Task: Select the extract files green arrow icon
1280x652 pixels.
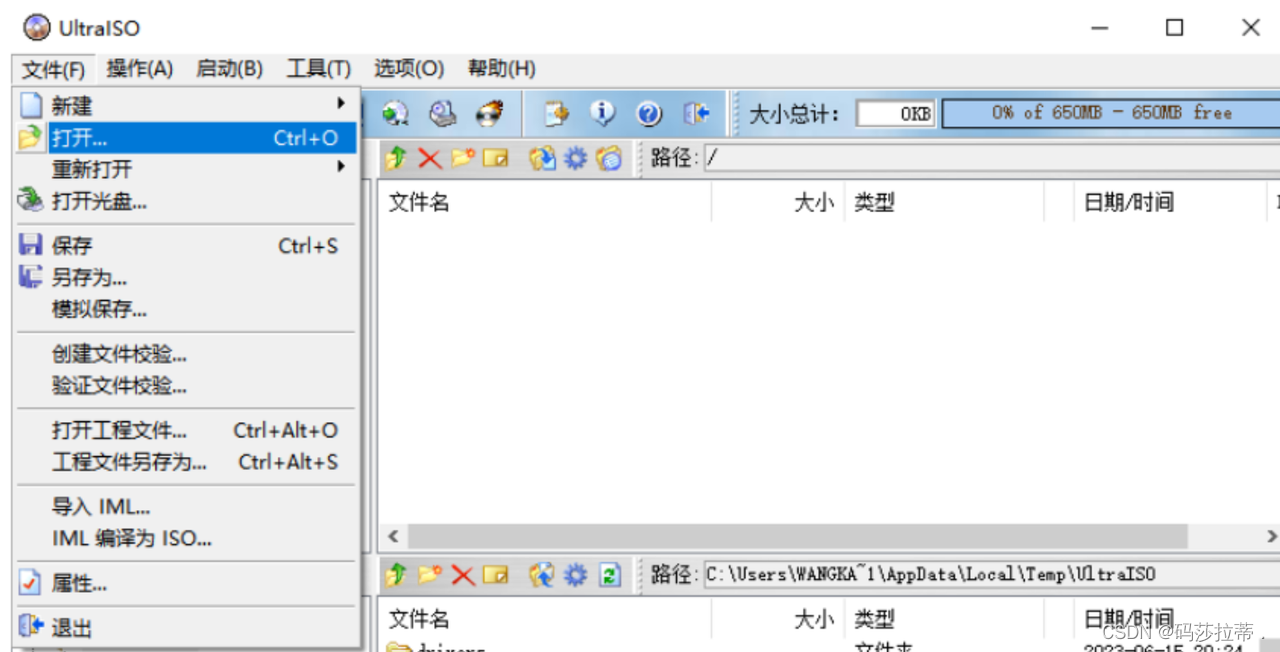Action: click(396, 158)
